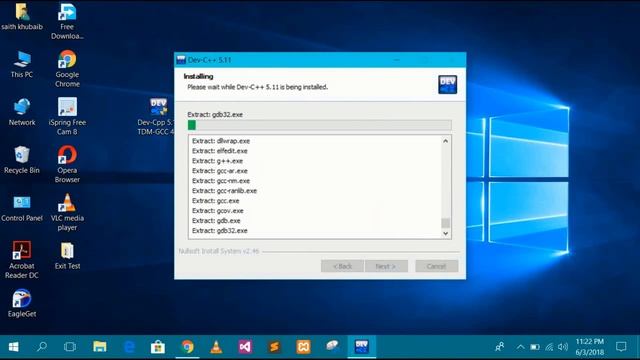Screen dimensions: 640x360
Task: Open the Action Center notifications
Action: (621, 347)
